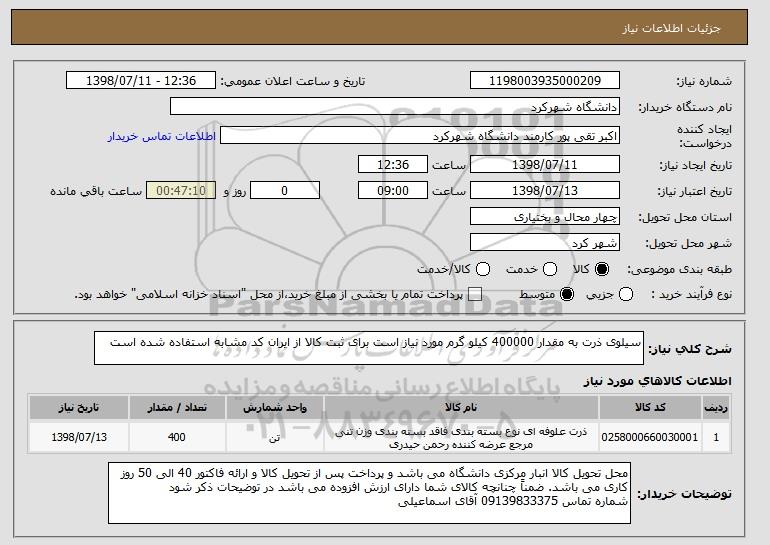Click the validity date field 1398/07/13
Viewport: 770px width, 545px height.
click(x=545, y=191)
